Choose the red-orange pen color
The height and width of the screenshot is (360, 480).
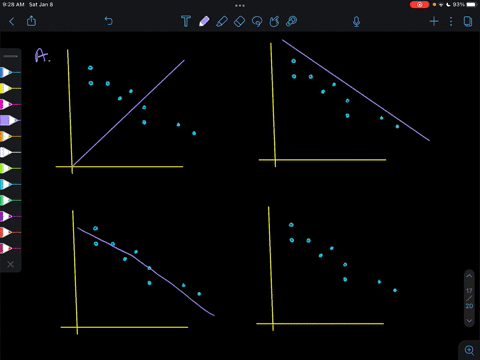[x=10, y=232]
